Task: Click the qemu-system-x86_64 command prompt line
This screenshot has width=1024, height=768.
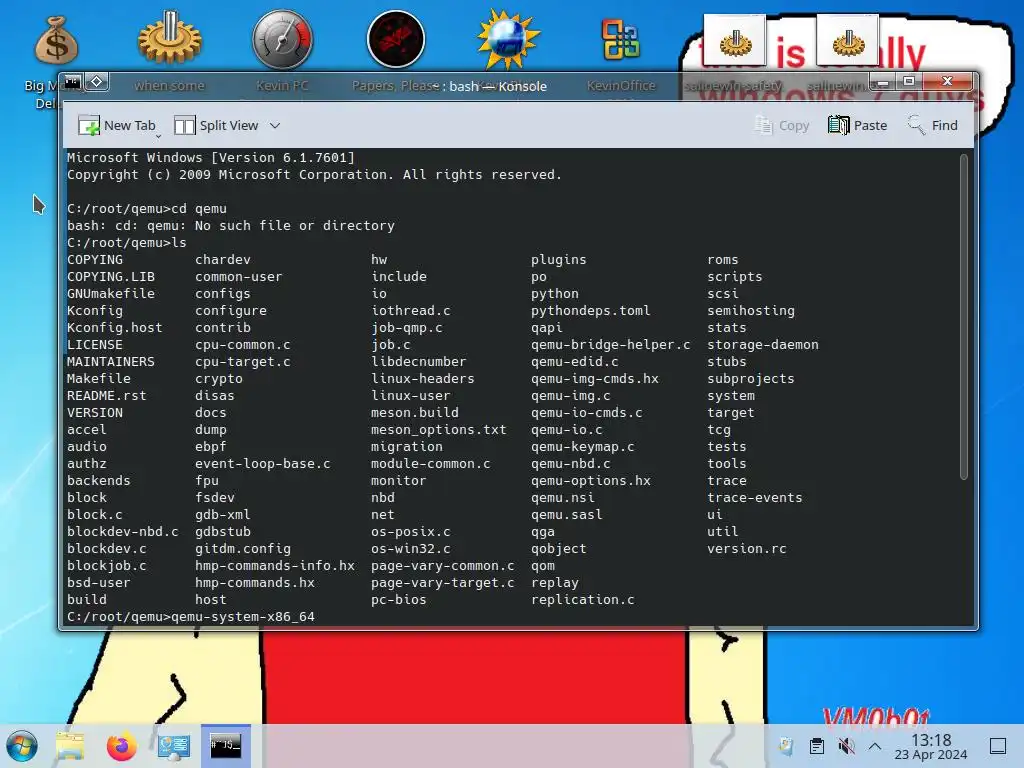Action: point(191,616)
